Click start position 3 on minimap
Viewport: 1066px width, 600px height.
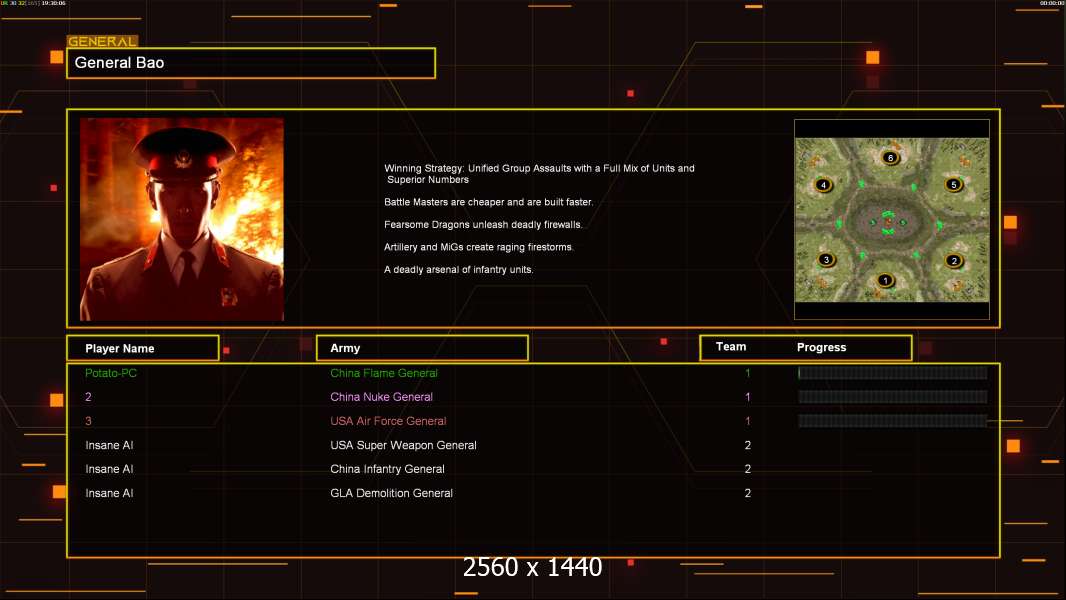point(826,259)
